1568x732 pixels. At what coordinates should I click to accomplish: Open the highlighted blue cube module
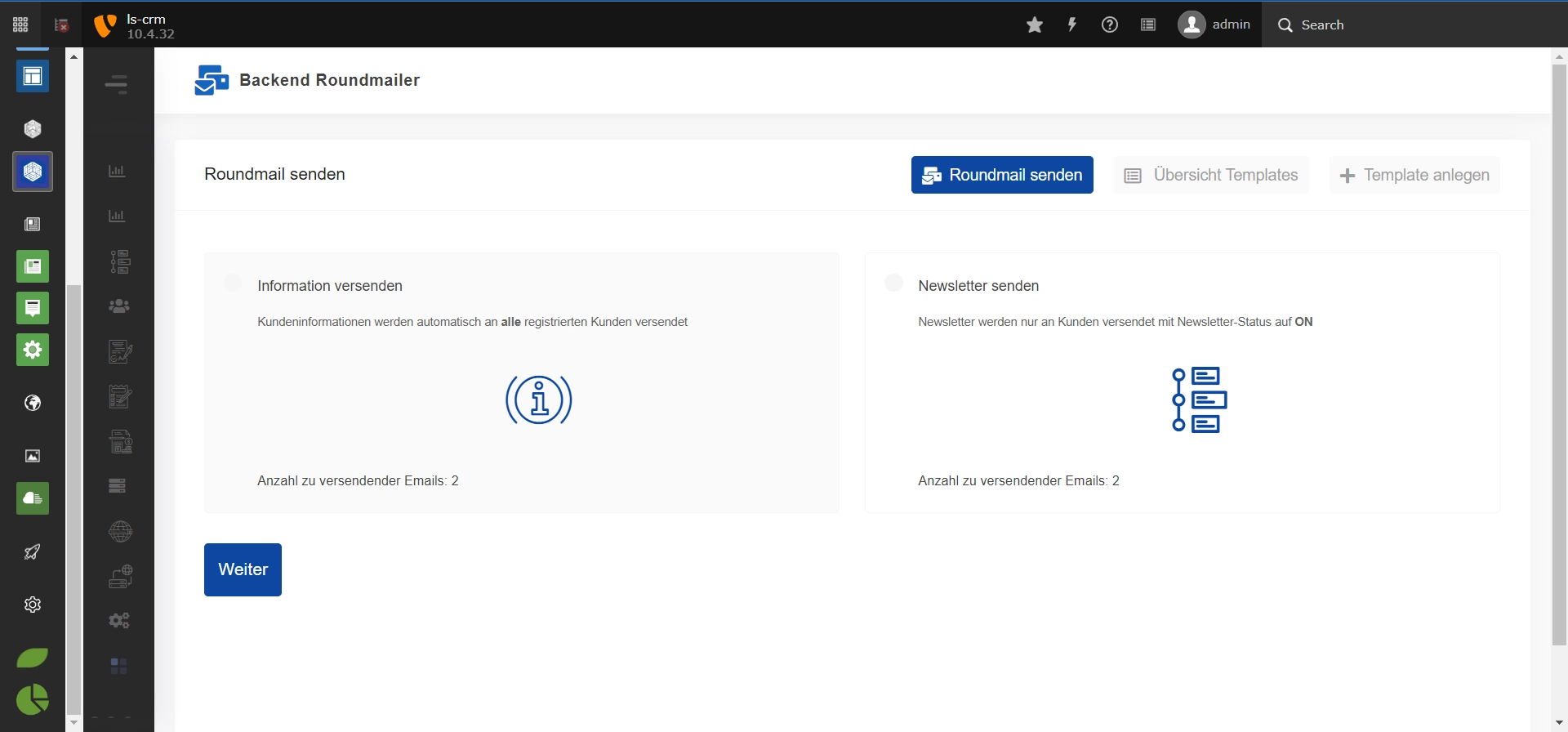tap(33, 172)
